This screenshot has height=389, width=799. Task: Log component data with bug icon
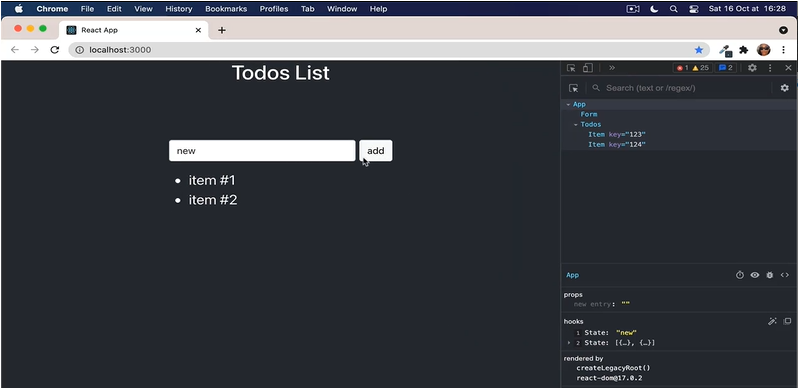pyautogui.click(x=769, y=275)
